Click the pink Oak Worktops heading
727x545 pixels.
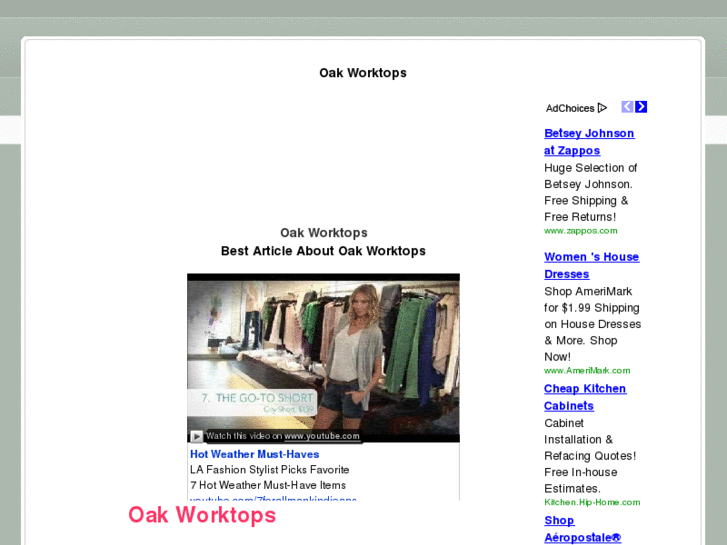point(202,515)
